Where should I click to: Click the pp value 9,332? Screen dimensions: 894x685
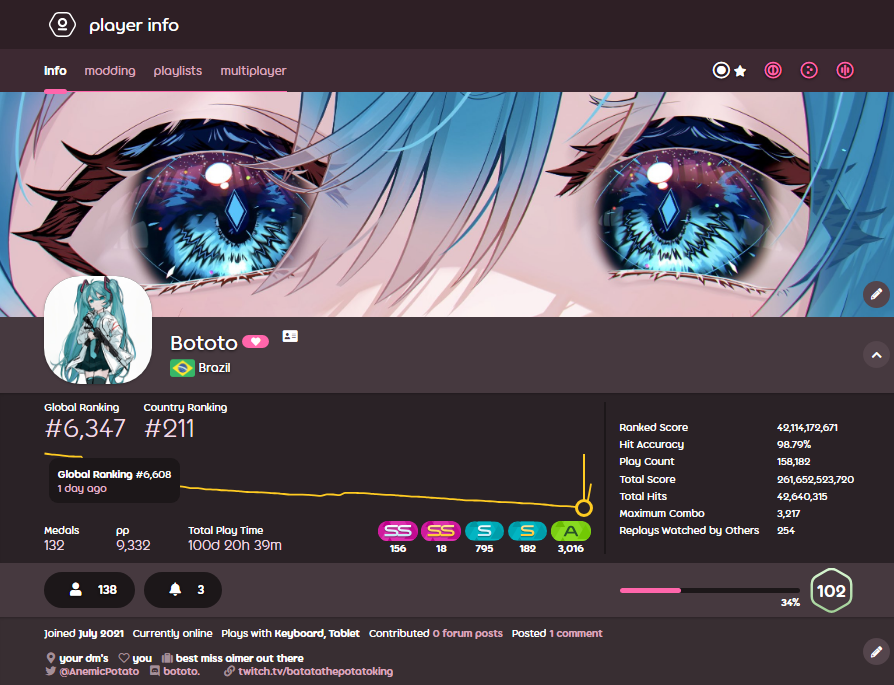[133, 545]
